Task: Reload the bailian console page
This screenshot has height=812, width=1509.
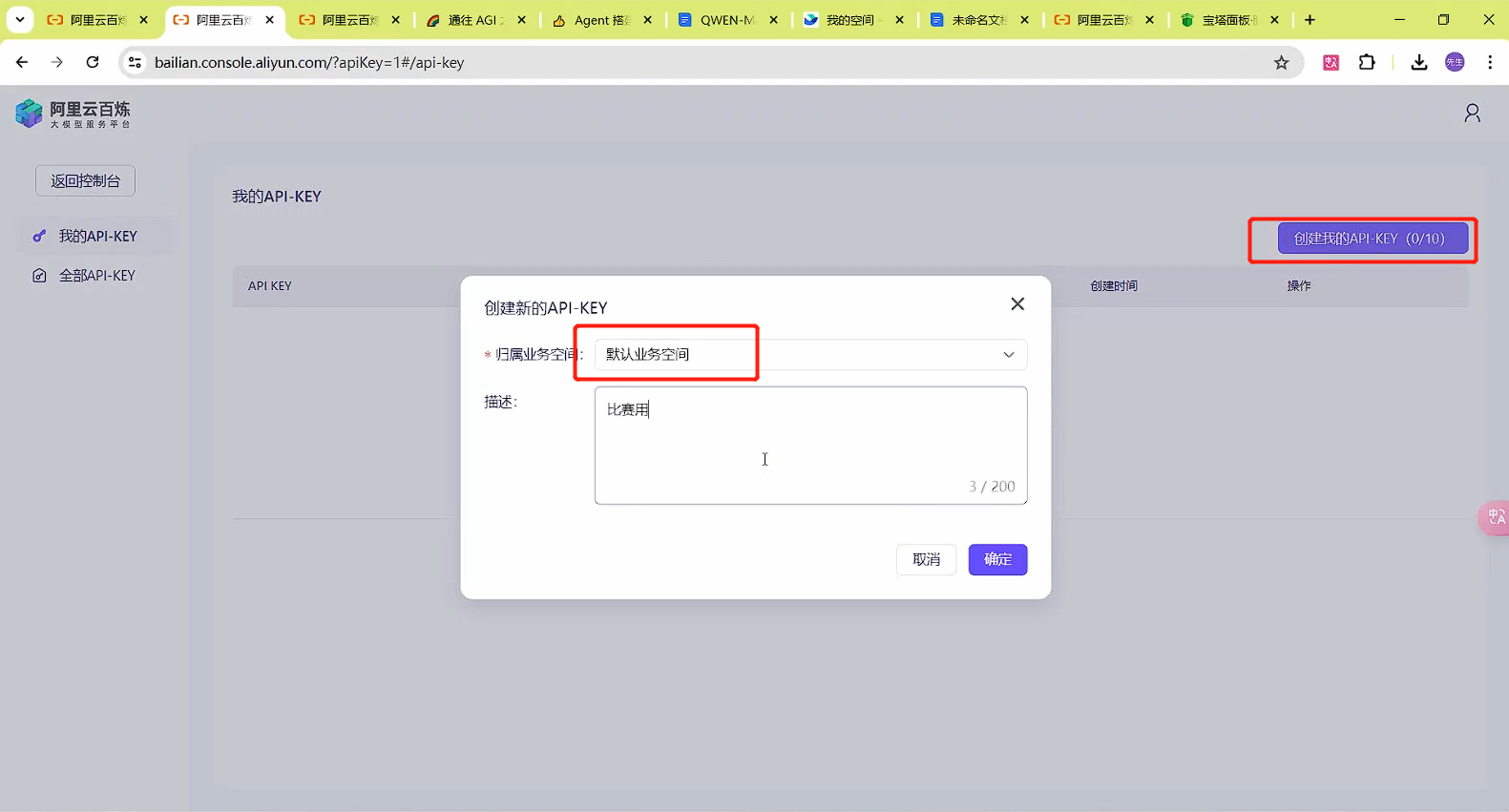Action: click(x=93, y=62)
